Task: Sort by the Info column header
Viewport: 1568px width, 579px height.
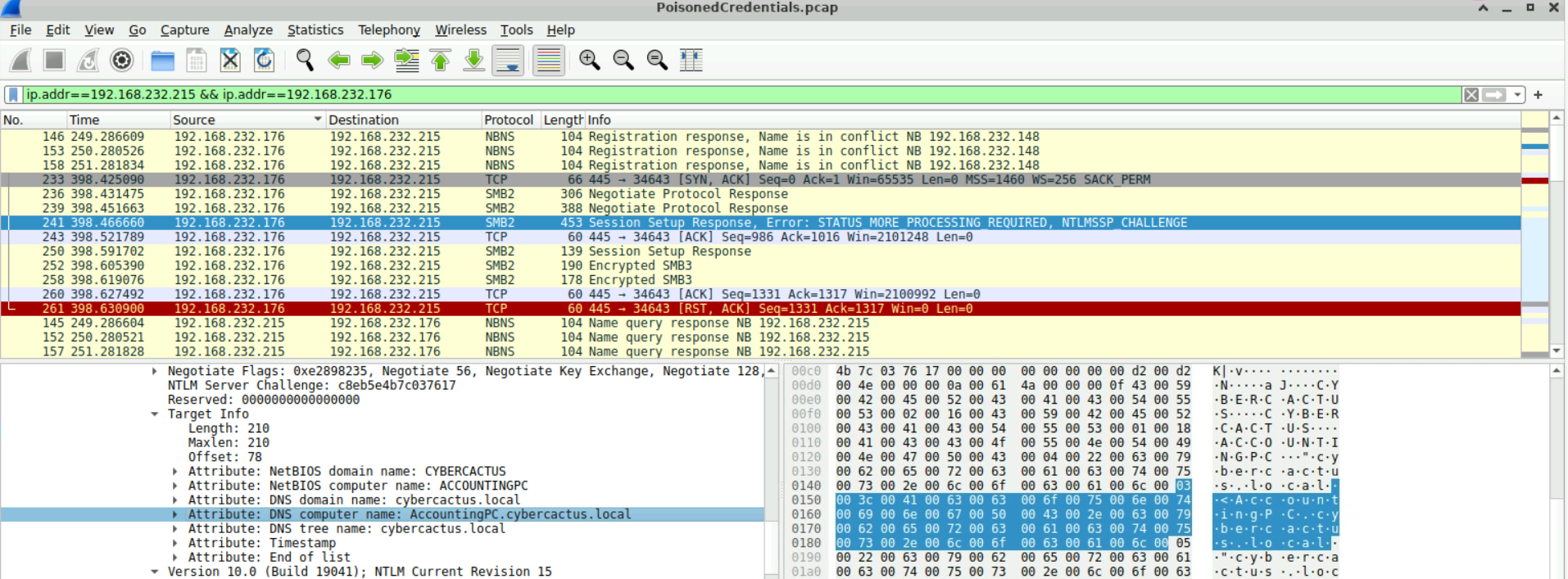Action: (x=1052, y=120)
